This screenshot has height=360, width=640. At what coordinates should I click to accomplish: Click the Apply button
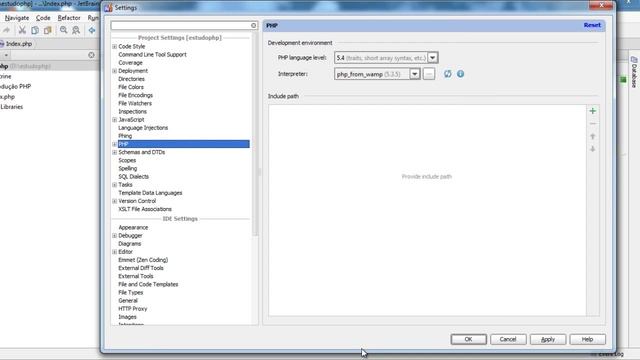[548, 339]
